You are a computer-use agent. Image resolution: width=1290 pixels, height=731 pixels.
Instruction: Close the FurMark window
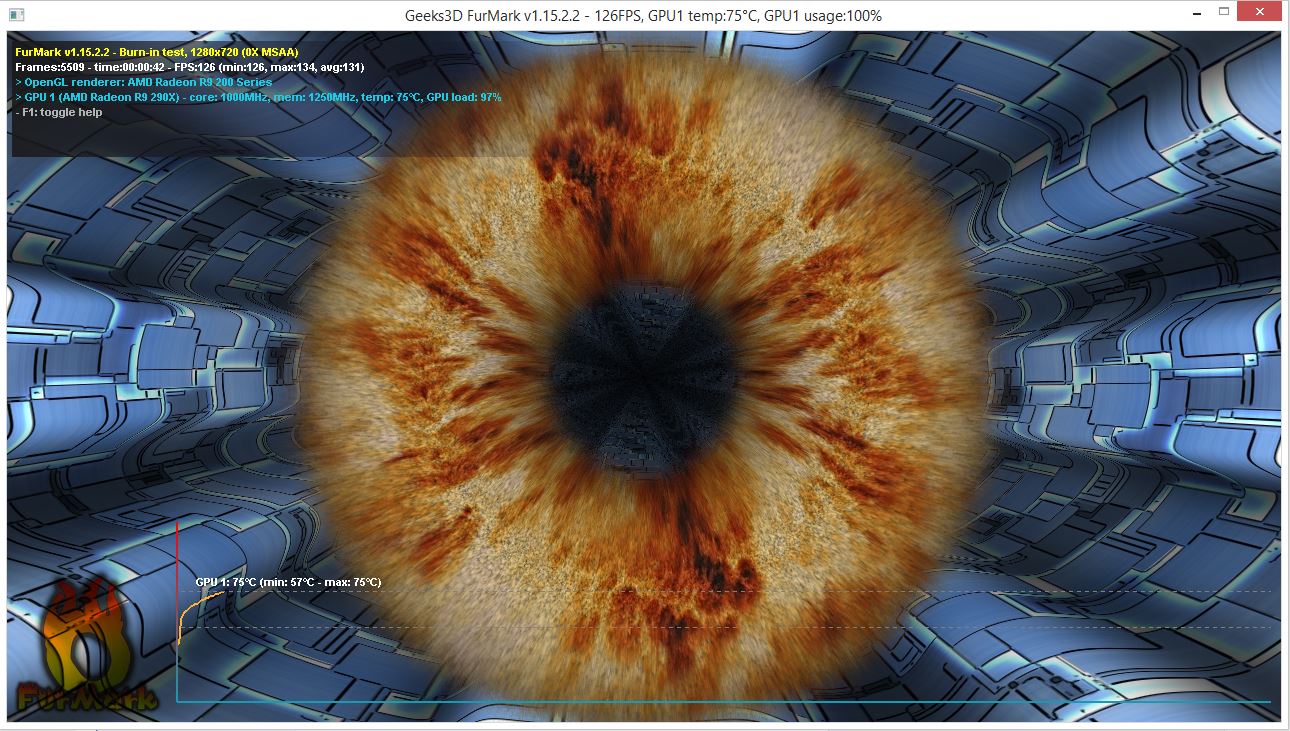[1259, 13]
